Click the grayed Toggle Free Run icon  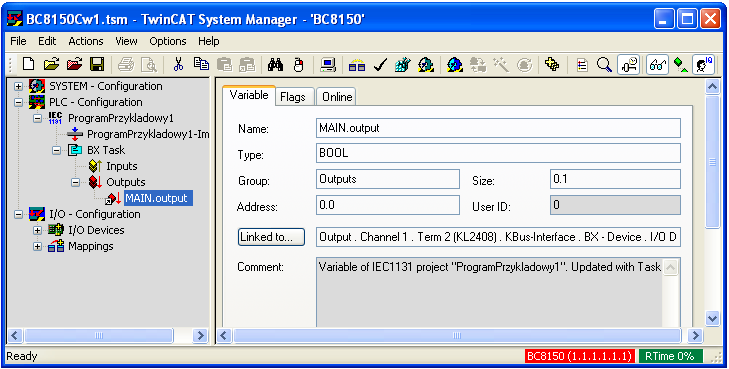click(524, 64)
